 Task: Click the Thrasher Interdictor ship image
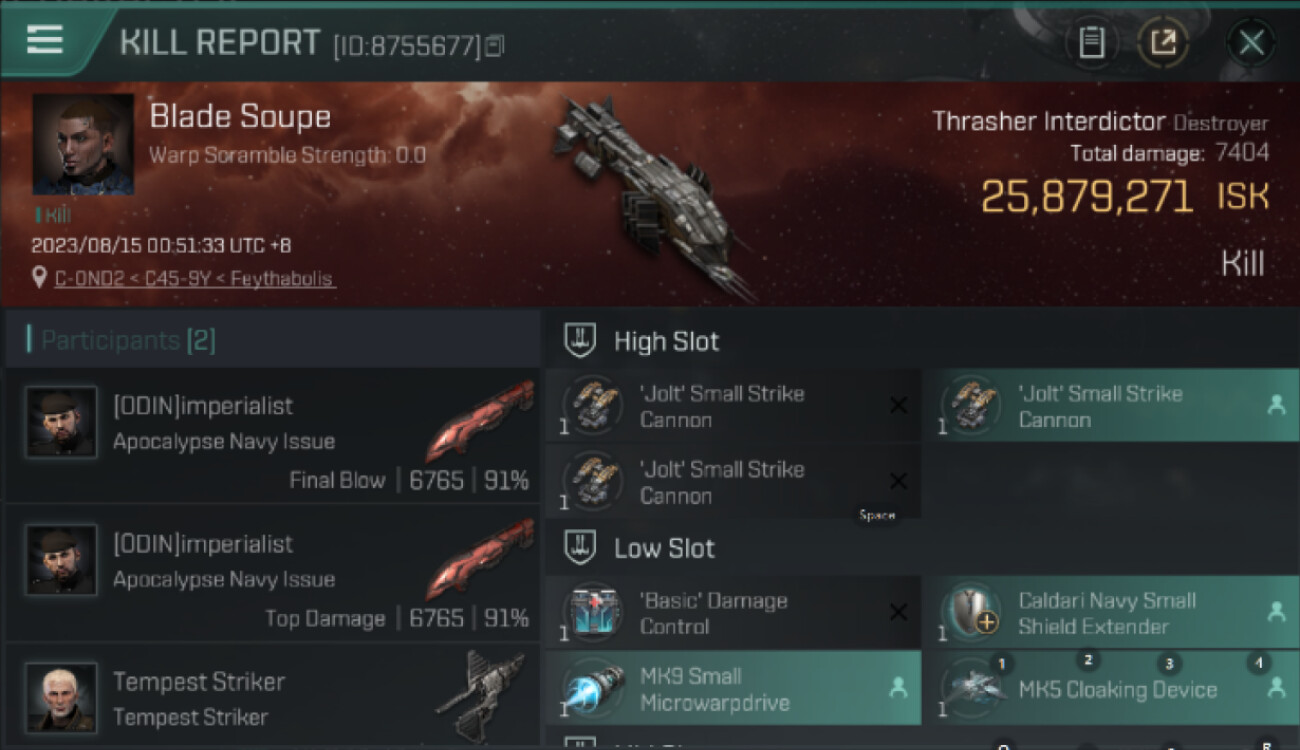click(655, 195)
